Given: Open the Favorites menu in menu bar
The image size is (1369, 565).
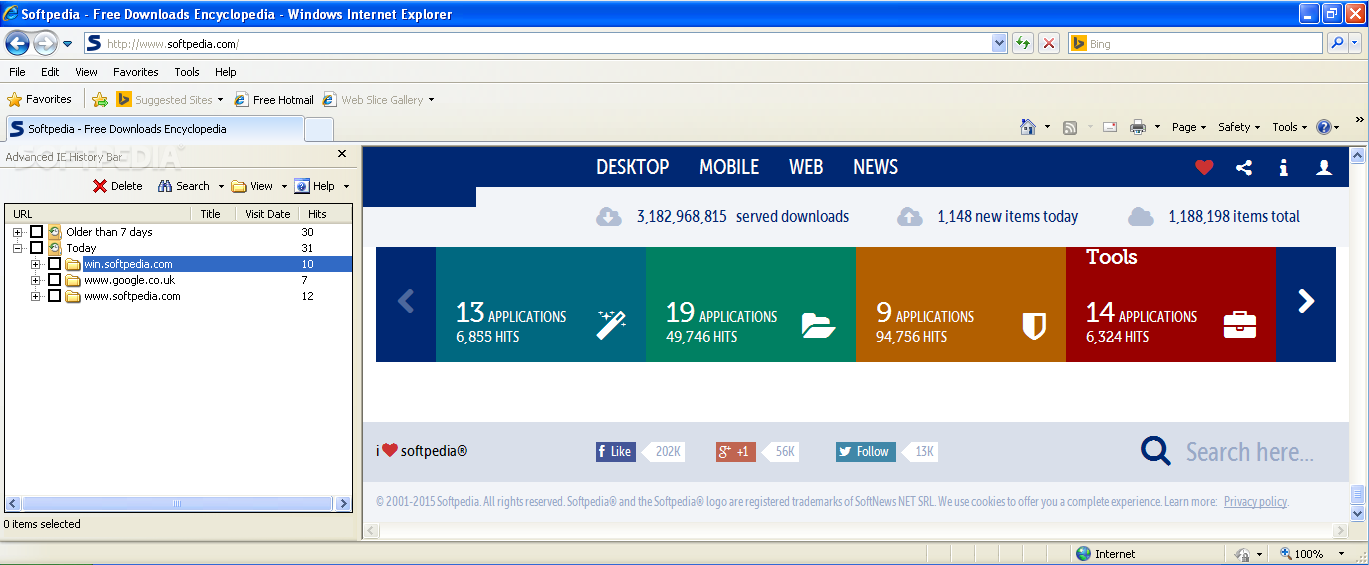Looking at the screenshot, I should (x=136, y=72).
